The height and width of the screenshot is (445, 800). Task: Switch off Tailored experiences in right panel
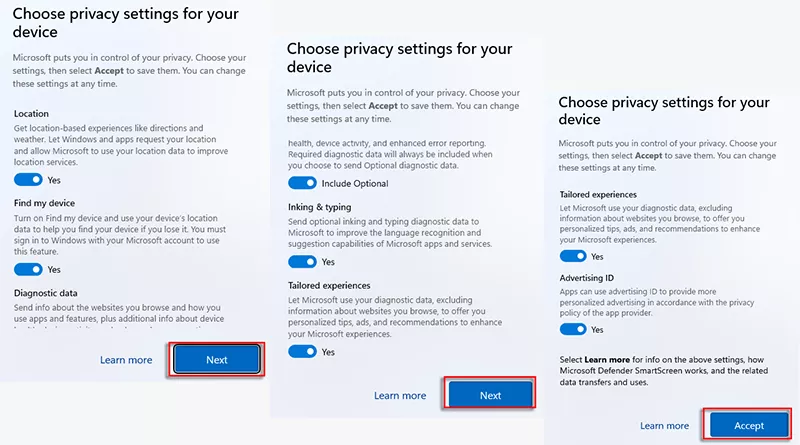(x=573, y=256)
